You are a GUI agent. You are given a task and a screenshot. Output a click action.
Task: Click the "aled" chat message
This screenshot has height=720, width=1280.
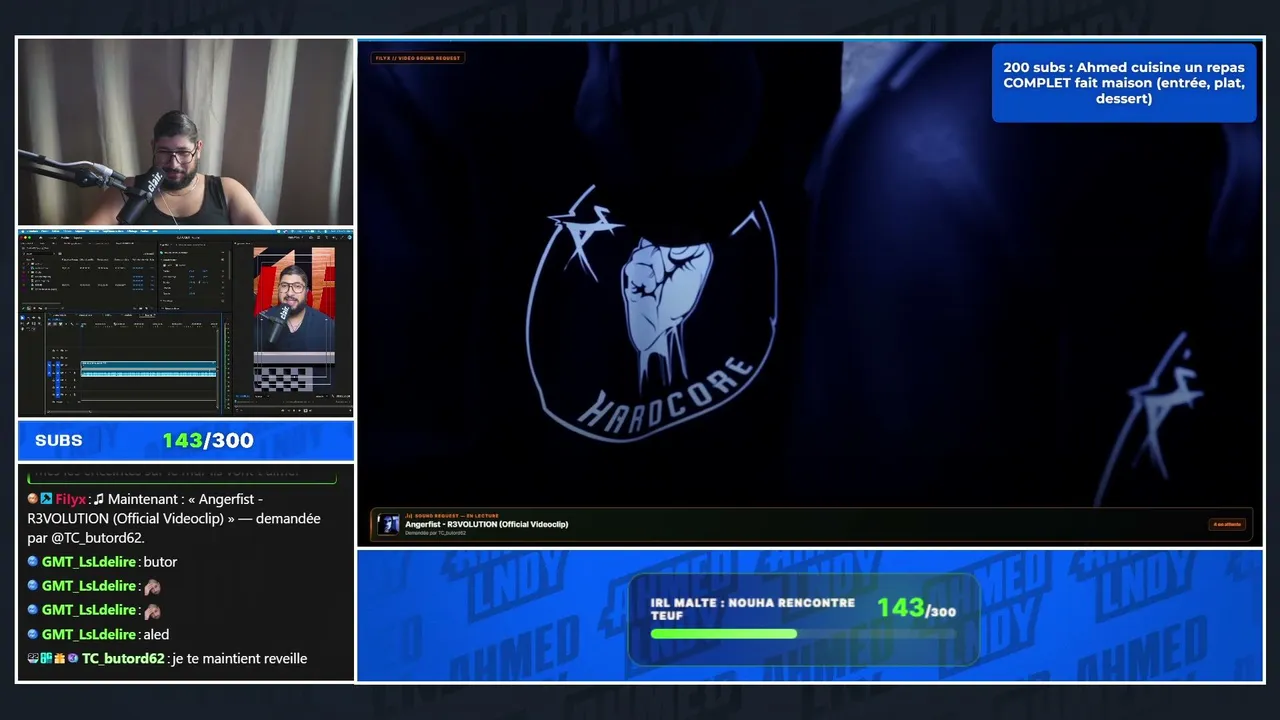pyautogui.click(x=156, y=634)
